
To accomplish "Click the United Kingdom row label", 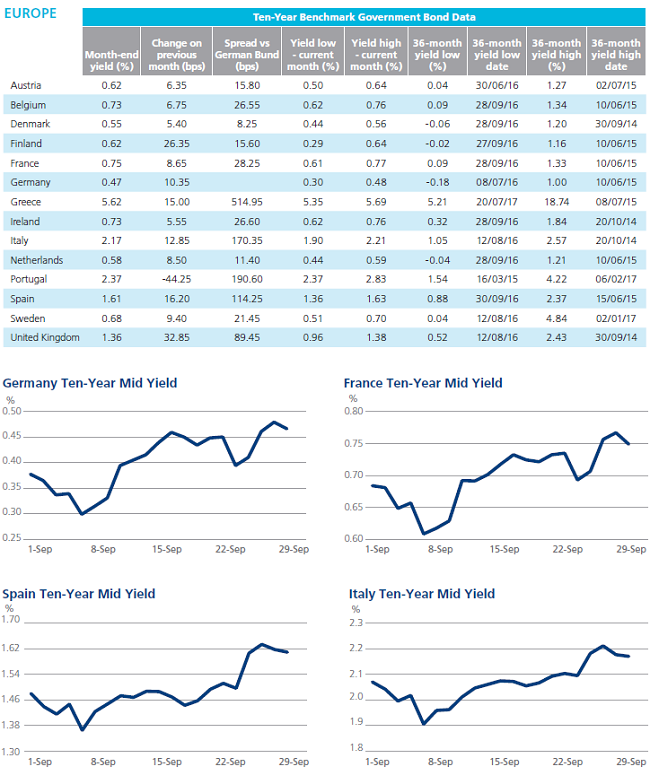I will (x=45, y=338).
